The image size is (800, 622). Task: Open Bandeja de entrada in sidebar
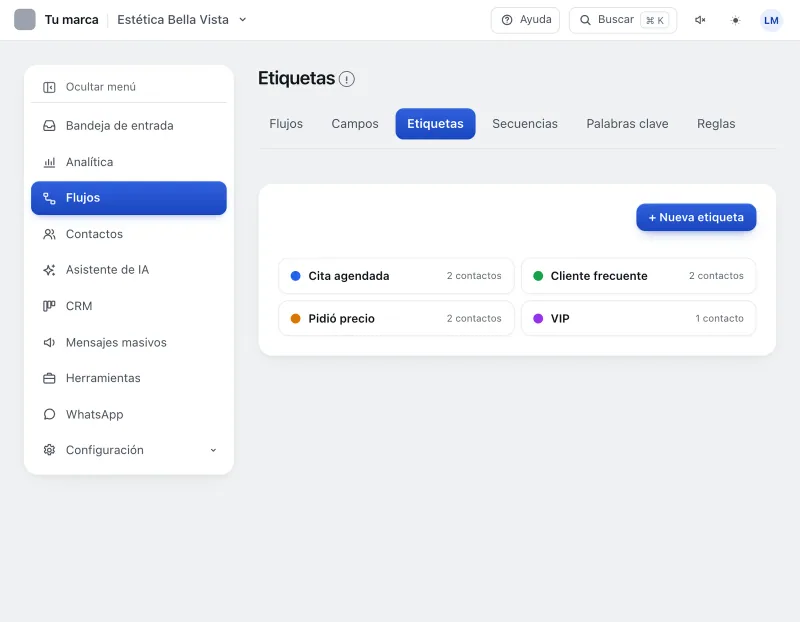tap(129, 126)
